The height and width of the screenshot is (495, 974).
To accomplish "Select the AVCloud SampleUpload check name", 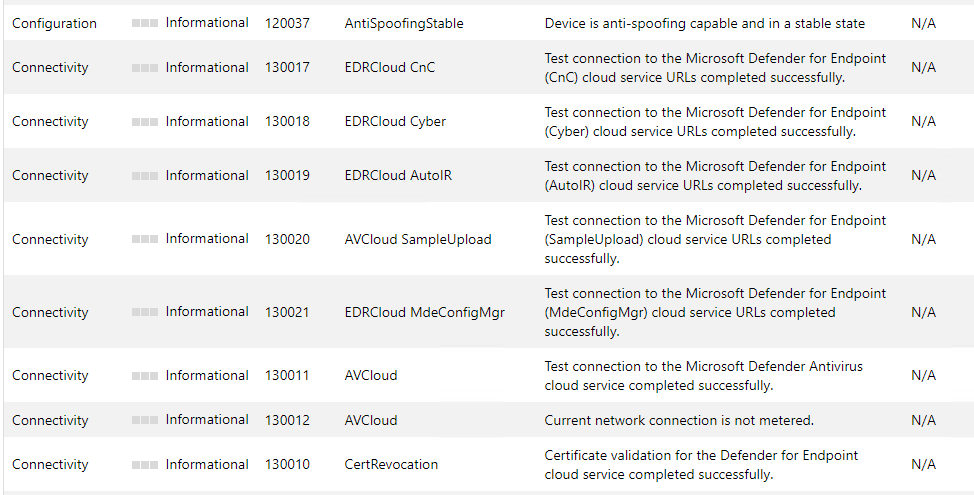I will (418, 239).
